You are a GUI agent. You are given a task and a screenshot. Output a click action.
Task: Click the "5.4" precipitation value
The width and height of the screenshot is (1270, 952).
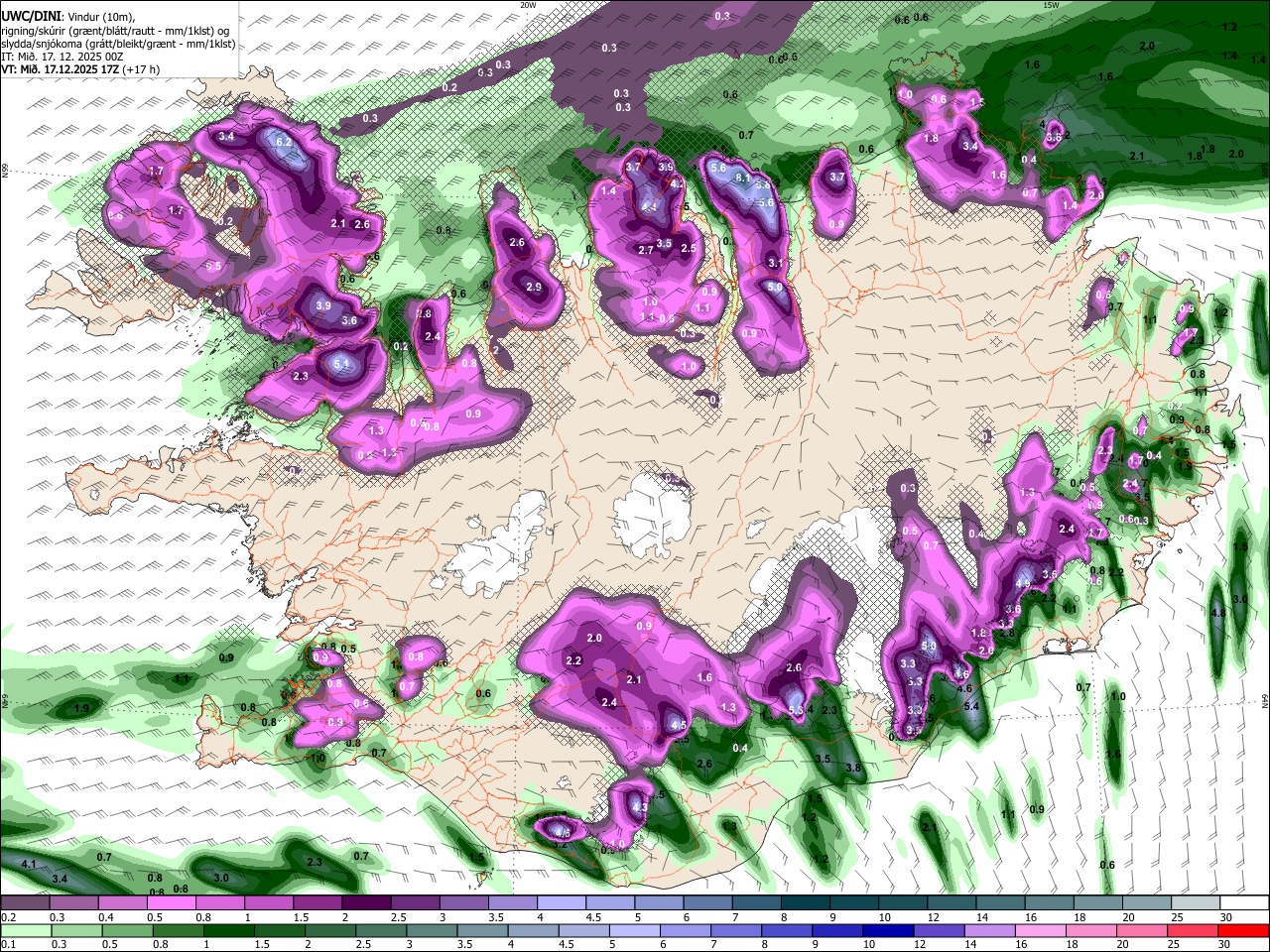[971, 706]
